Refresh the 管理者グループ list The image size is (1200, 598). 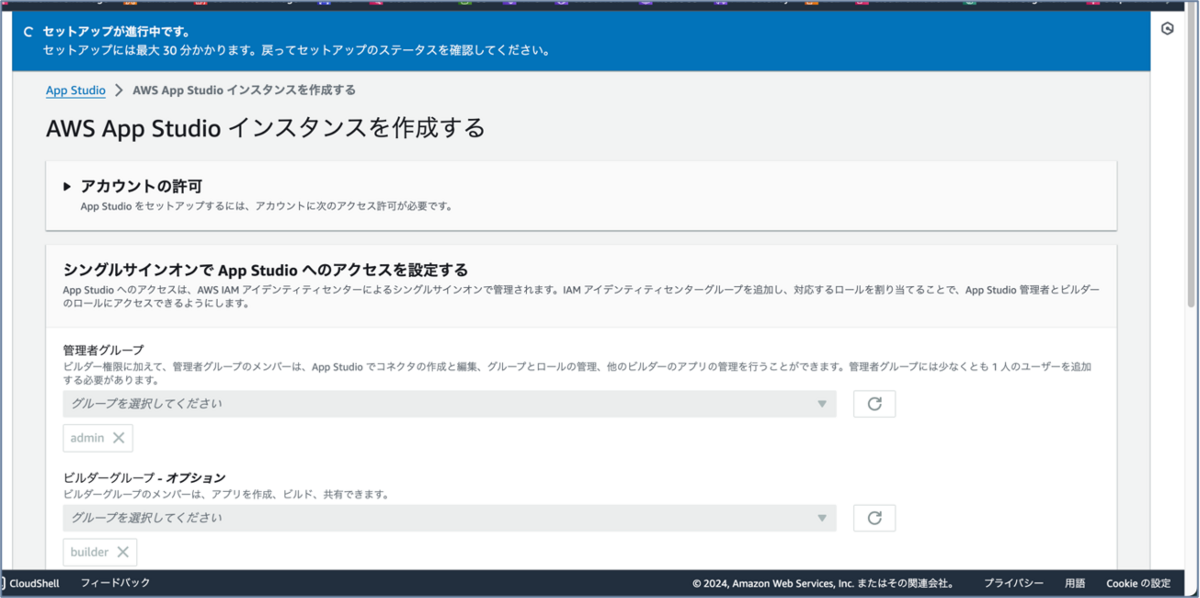874,404
